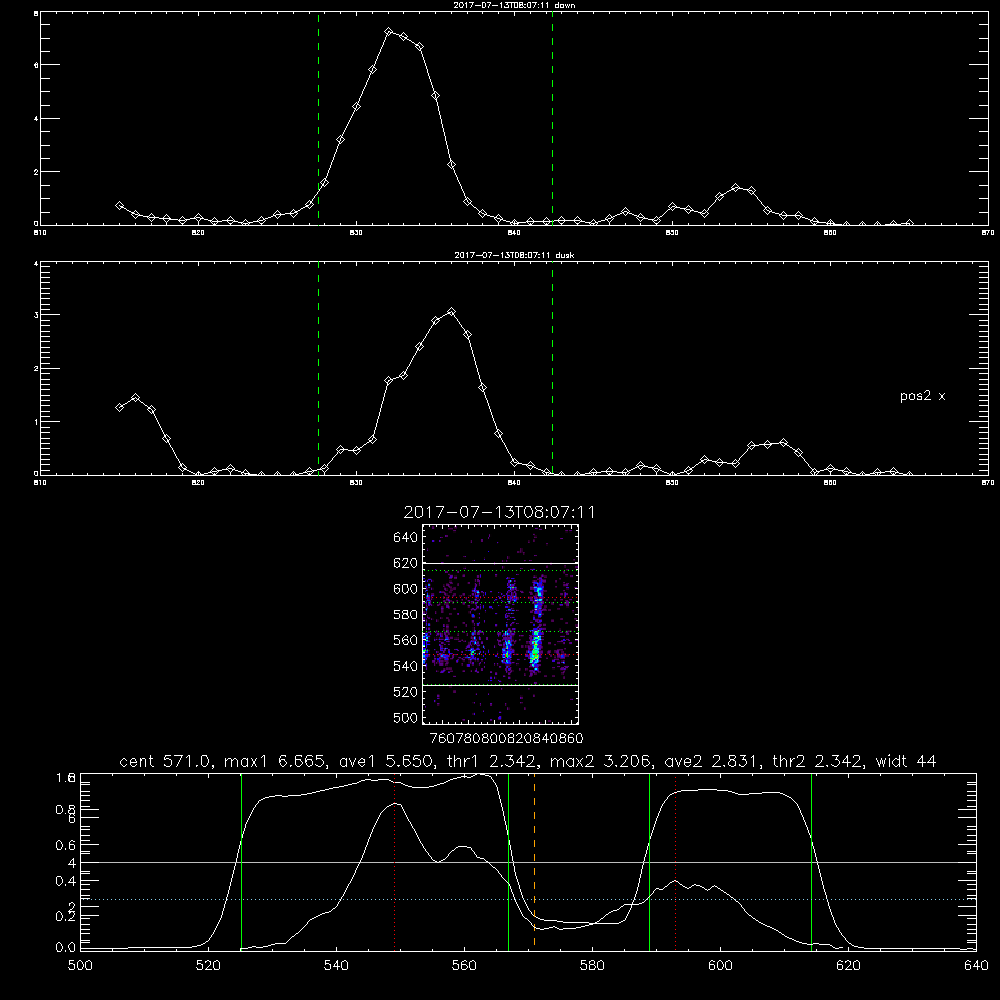
Task: Click the right green dashed line in dusk plot
Action: pyautogui.click(x=552, y=368)
